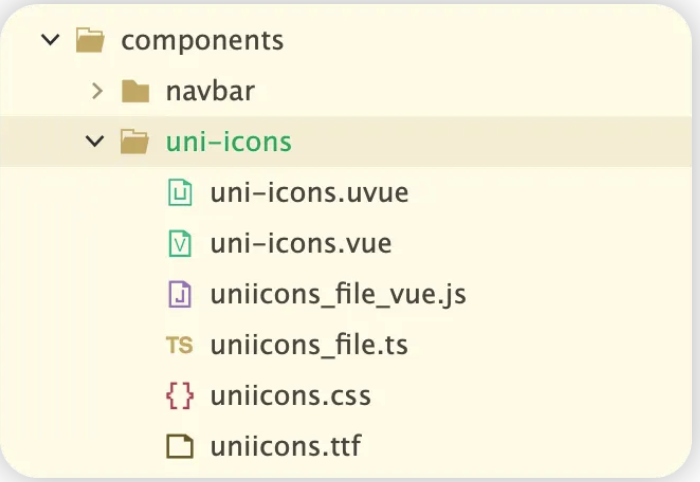Open the uni-icons.uvue file
Viewport: 700px width, 482px height.
[309, 193]
